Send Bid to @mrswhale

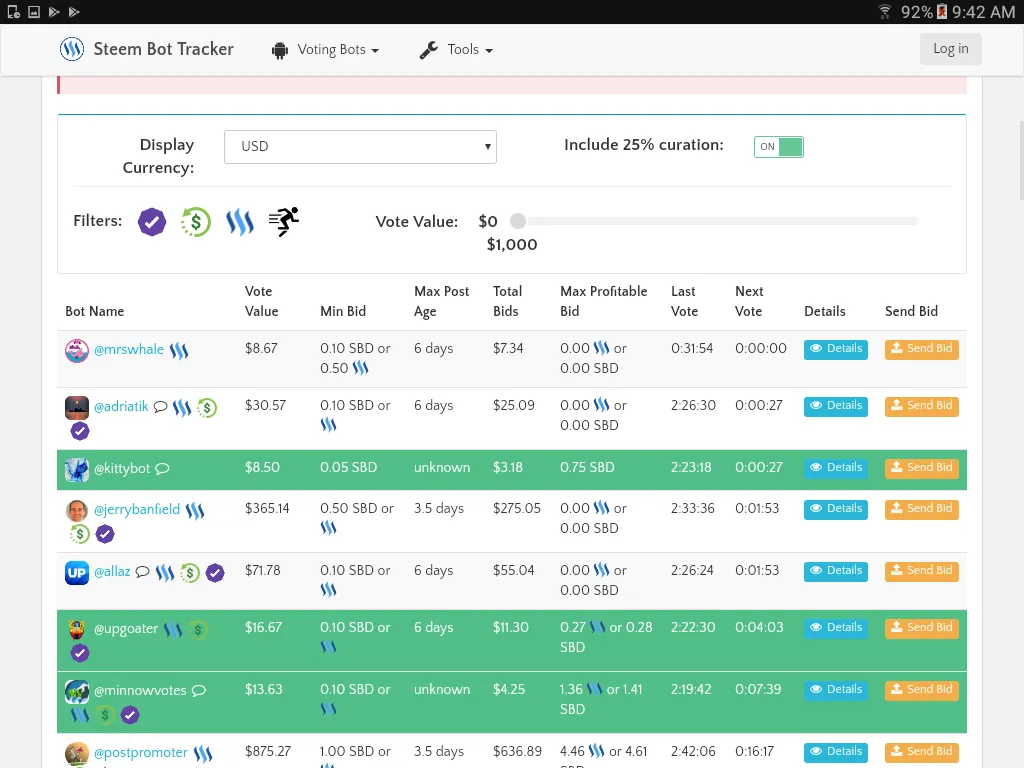pos(921,349)
